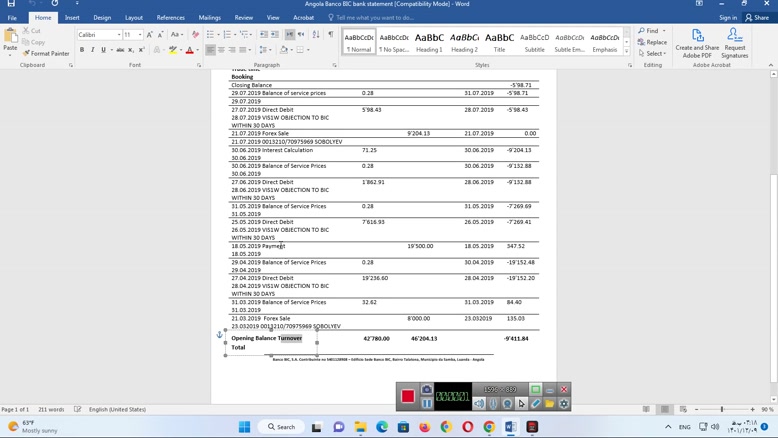Apply italic formatting
778x438 pixels.
(93, 50)
